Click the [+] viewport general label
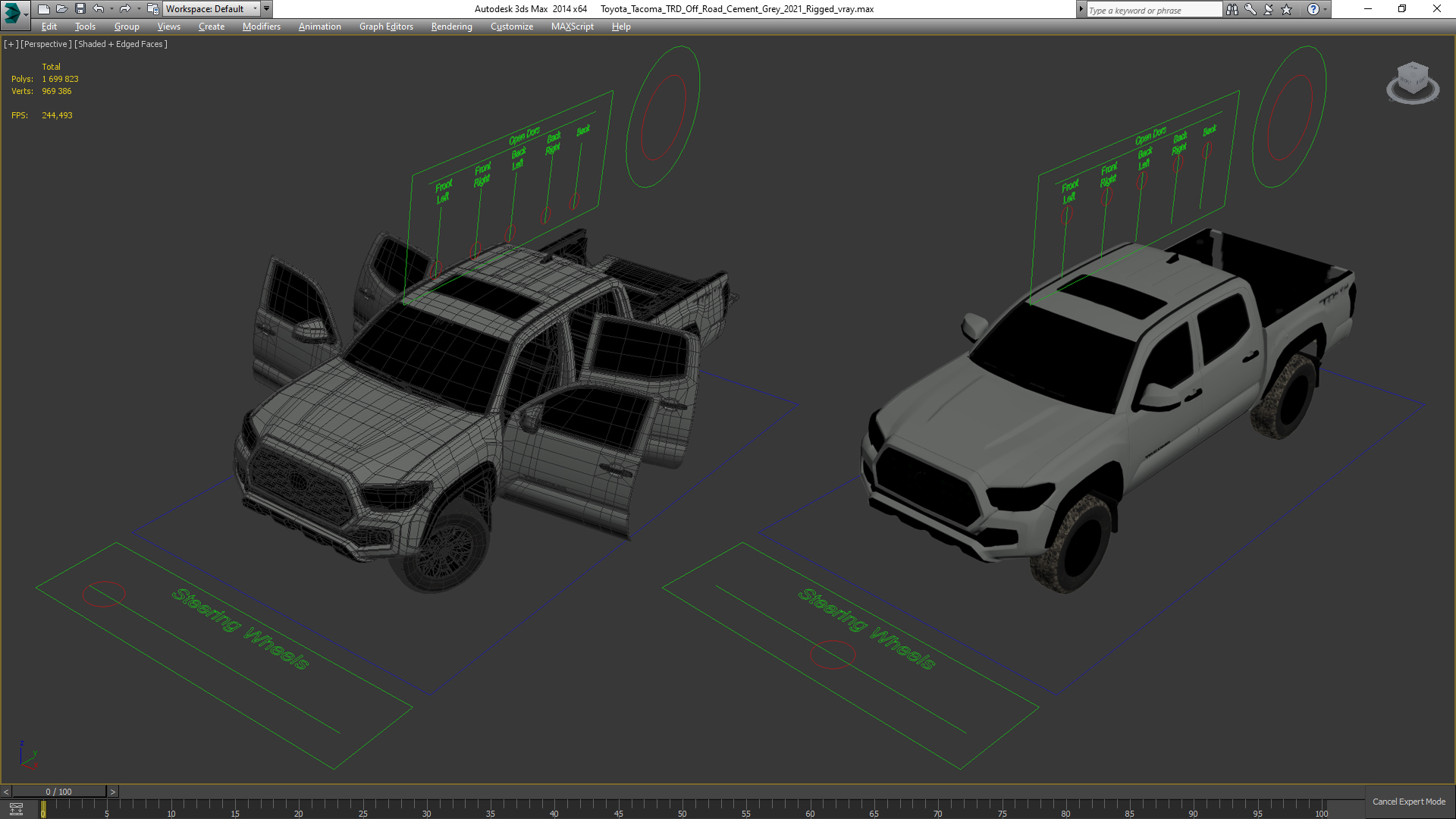 click(x=11, y=44)
